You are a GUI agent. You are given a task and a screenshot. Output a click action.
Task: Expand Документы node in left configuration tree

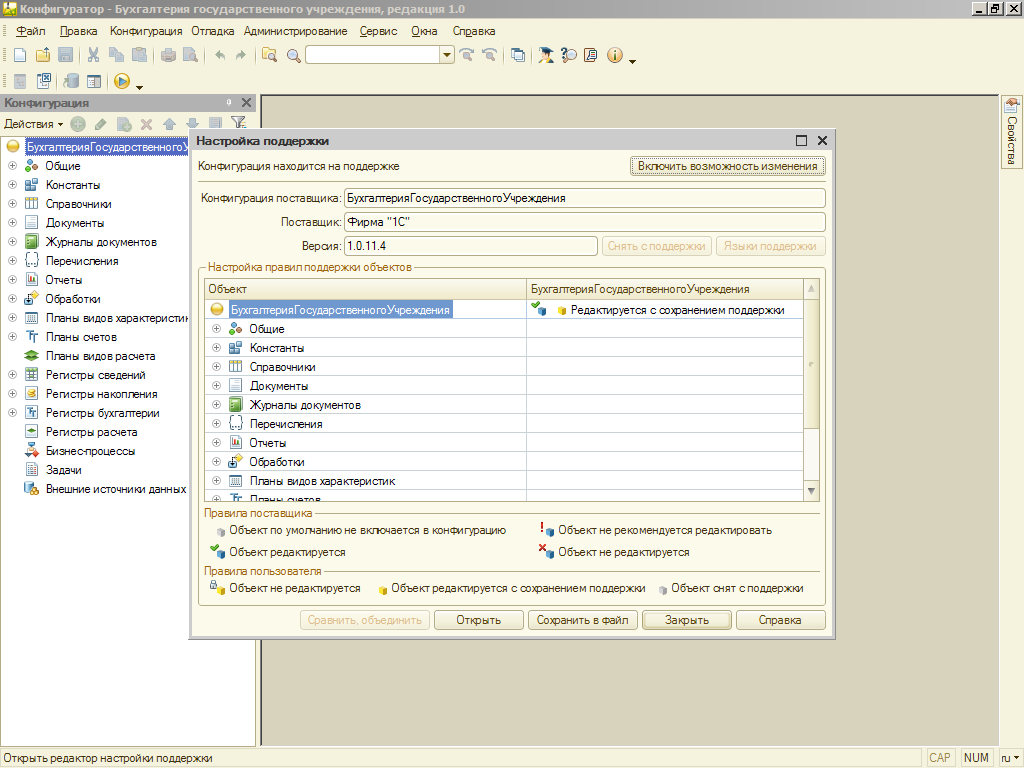(x=12, y=223)
